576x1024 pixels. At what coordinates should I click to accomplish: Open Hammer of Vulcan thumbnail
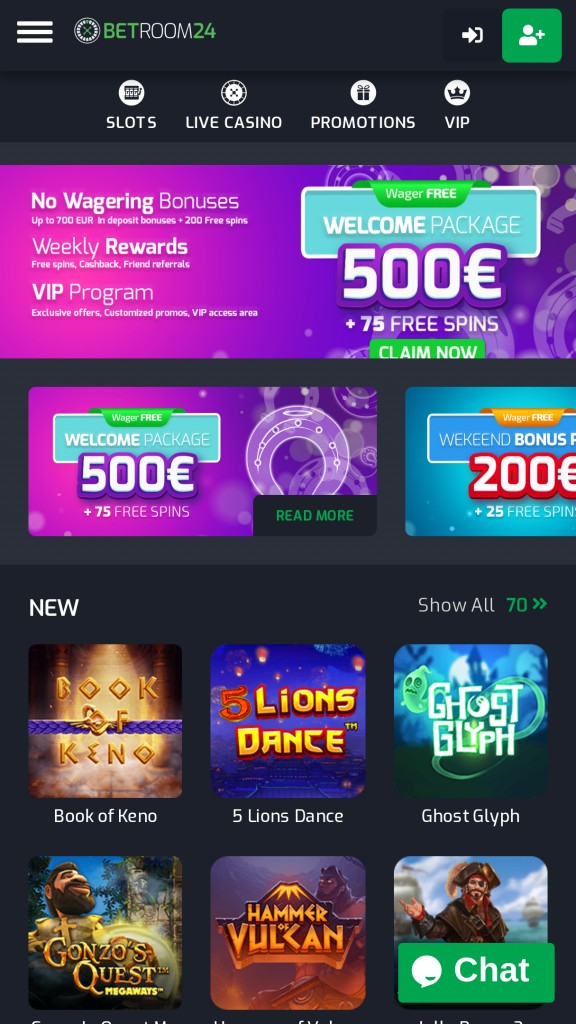pyautogui.click(x=288, y=933)
